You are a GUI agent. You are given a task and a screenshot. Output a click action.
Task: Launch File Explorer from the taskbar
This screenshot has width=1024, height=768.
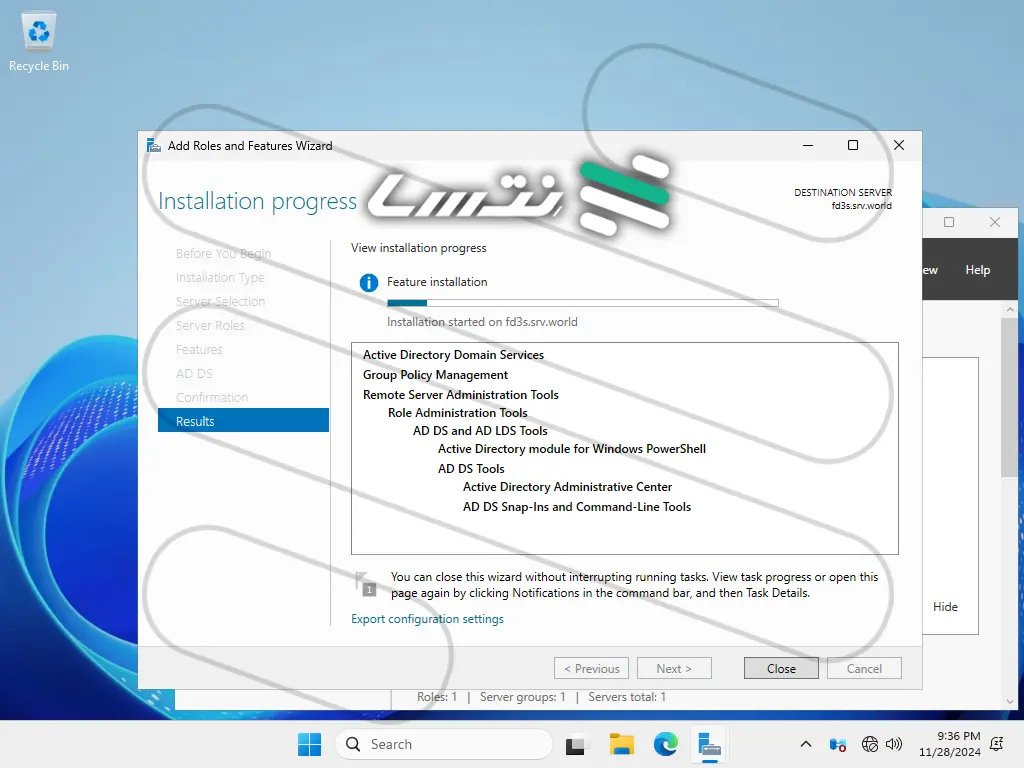tap(622, 744)
